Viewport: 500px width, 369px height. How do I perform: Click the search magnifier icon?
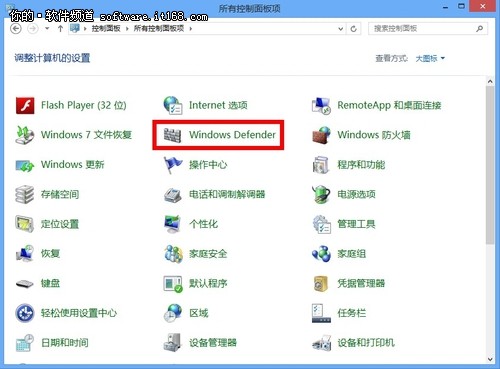click(479, 29)
